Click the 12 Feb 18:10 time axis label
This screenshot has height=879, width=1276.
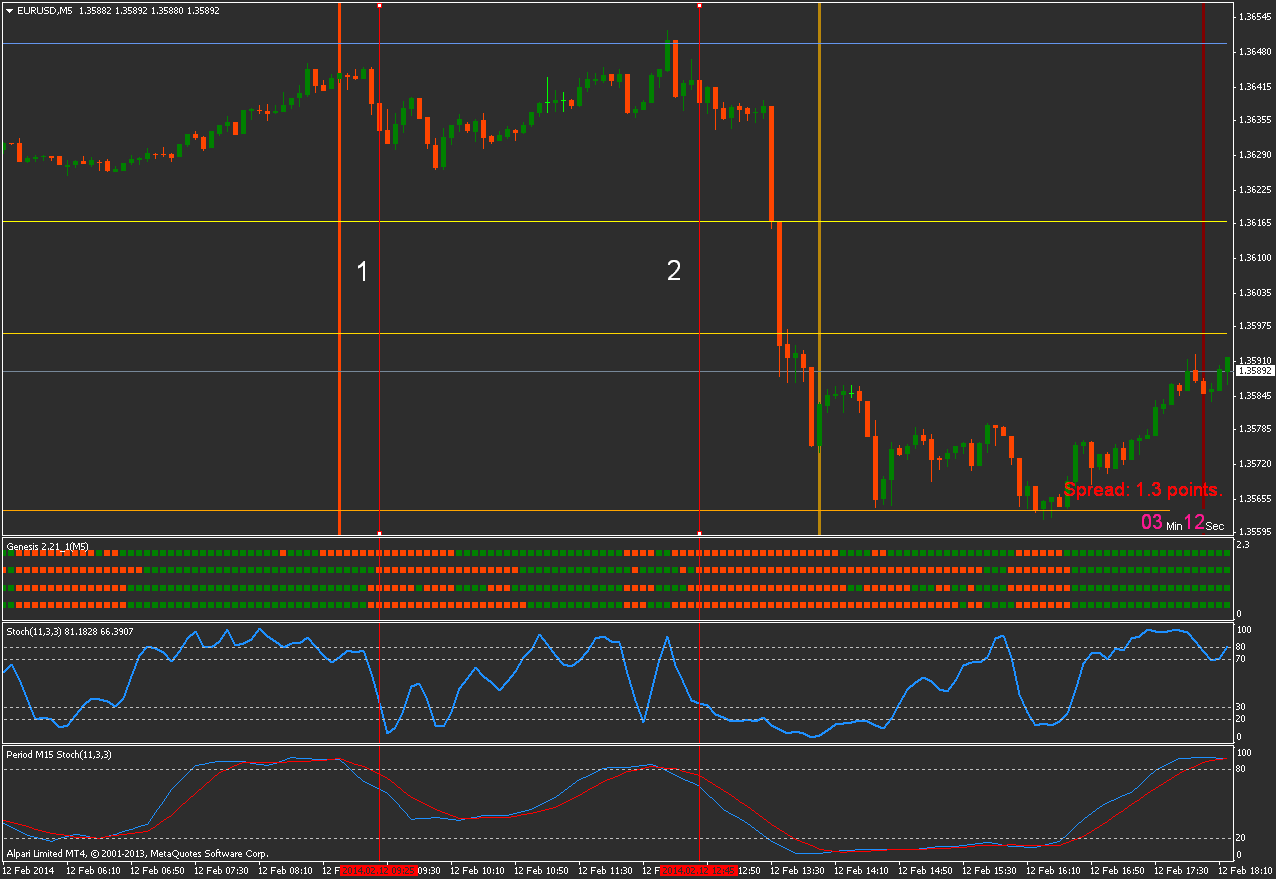[1246, 871]
